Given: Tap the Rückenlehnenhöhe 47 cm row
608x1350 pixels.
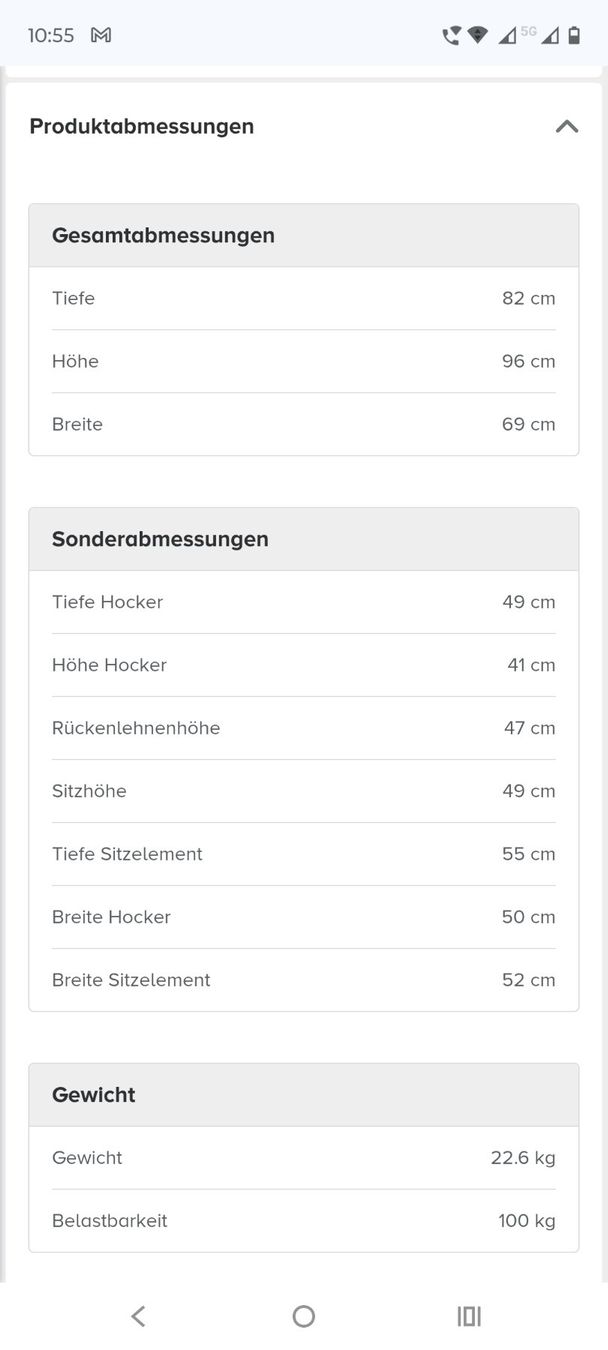Looking at the screenshot, I should [x=304, y=728].
